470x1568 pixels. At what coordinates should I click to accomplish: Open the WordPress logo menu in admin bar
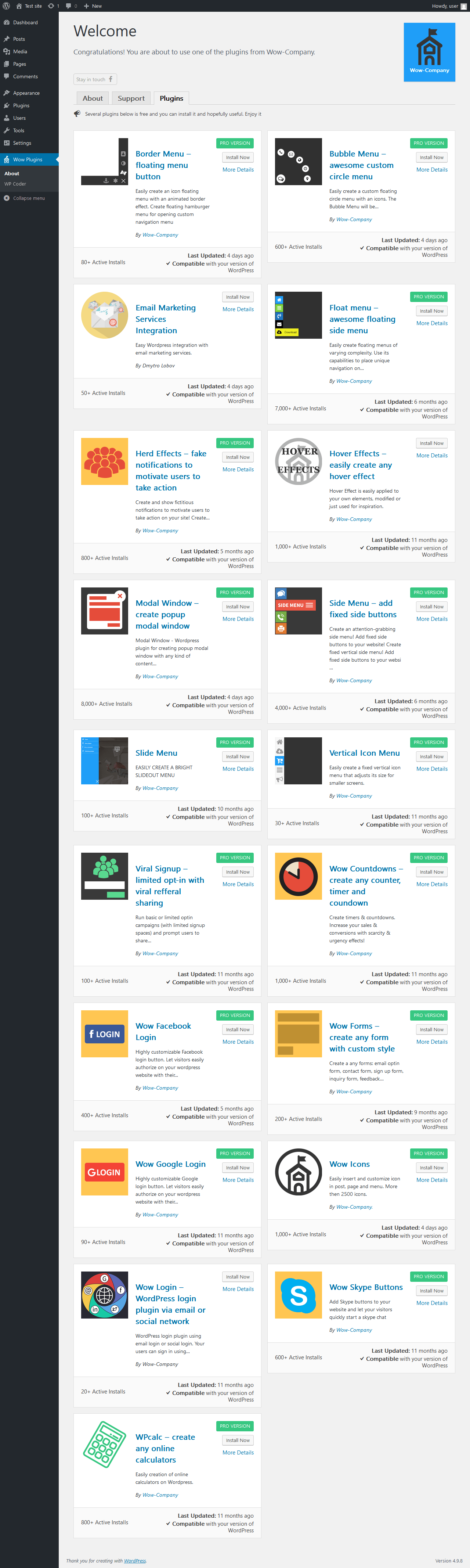pos(6,6)
